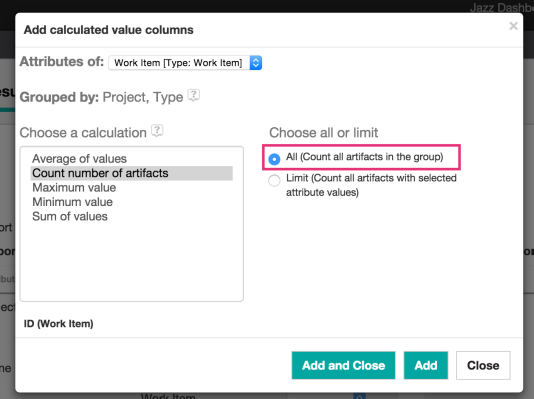Click the Close button

tap(483, 365)
